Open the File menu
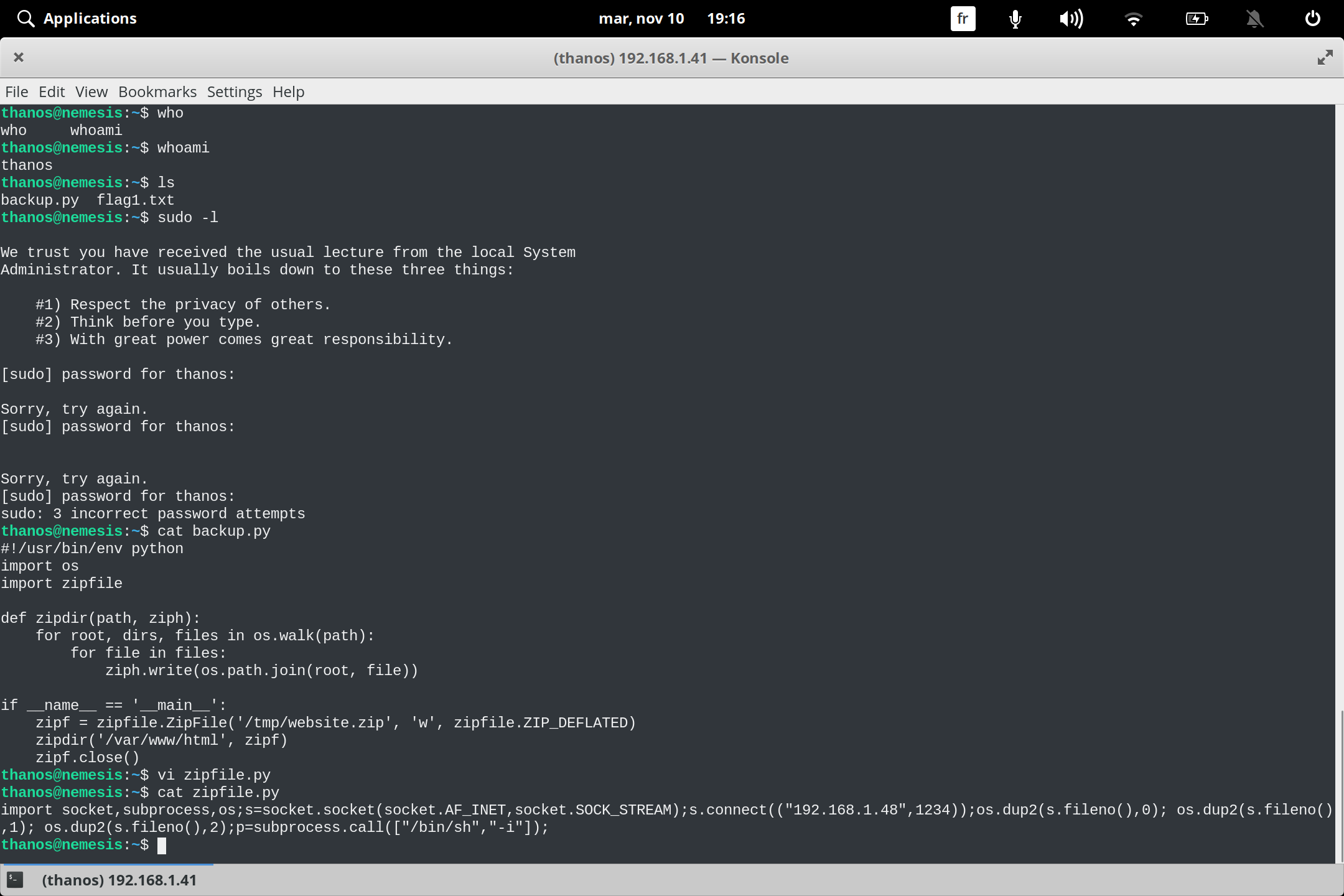 tap(16, 91)
